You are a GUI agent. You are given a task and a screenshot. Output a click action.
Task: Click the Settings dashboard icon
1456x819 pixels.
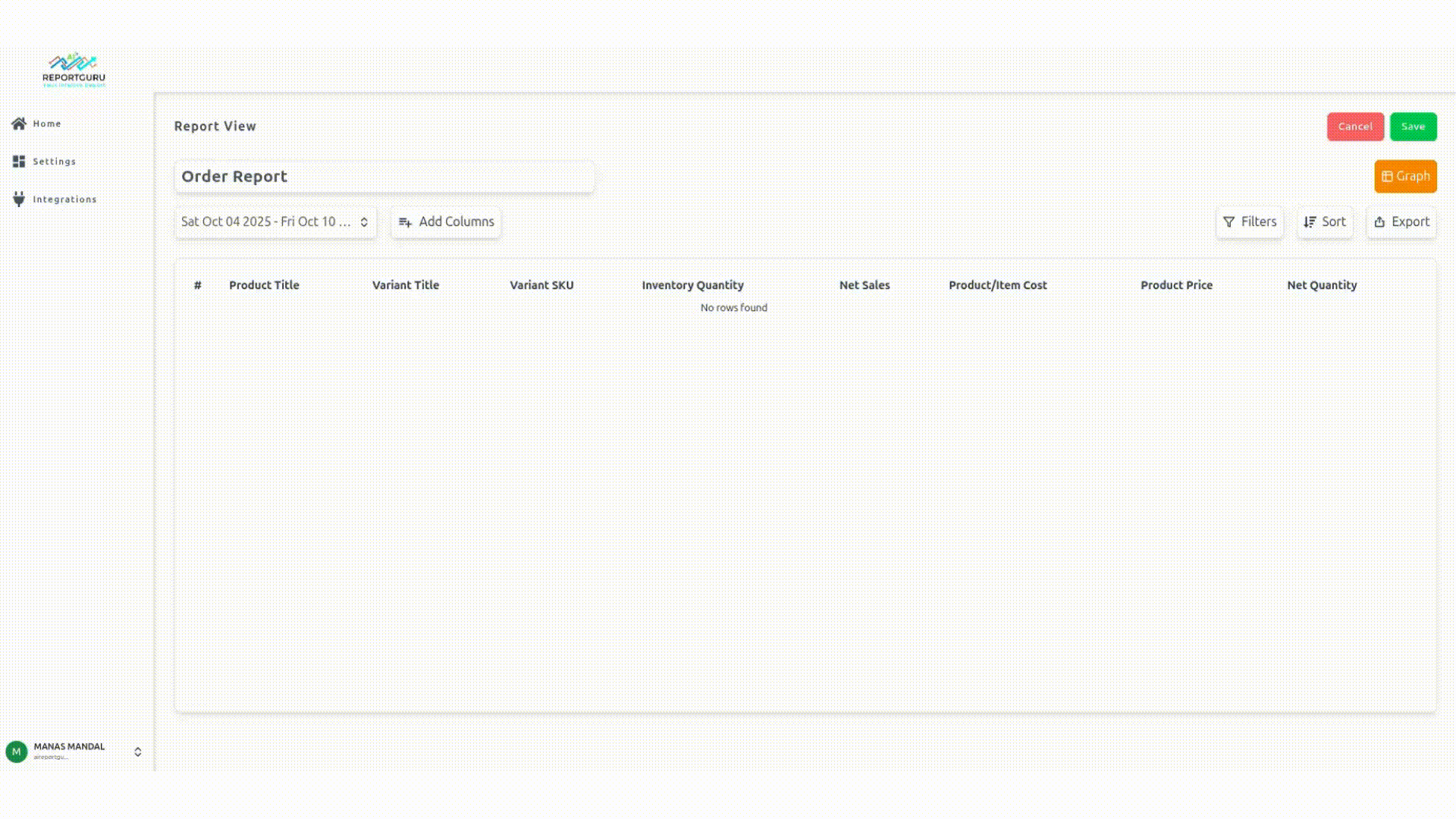point(19,162)
